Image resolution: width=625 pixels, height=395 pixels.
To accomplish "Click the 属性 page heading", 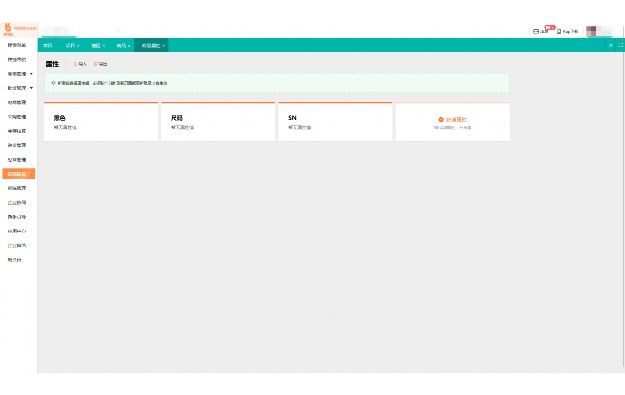I will 52,64.
